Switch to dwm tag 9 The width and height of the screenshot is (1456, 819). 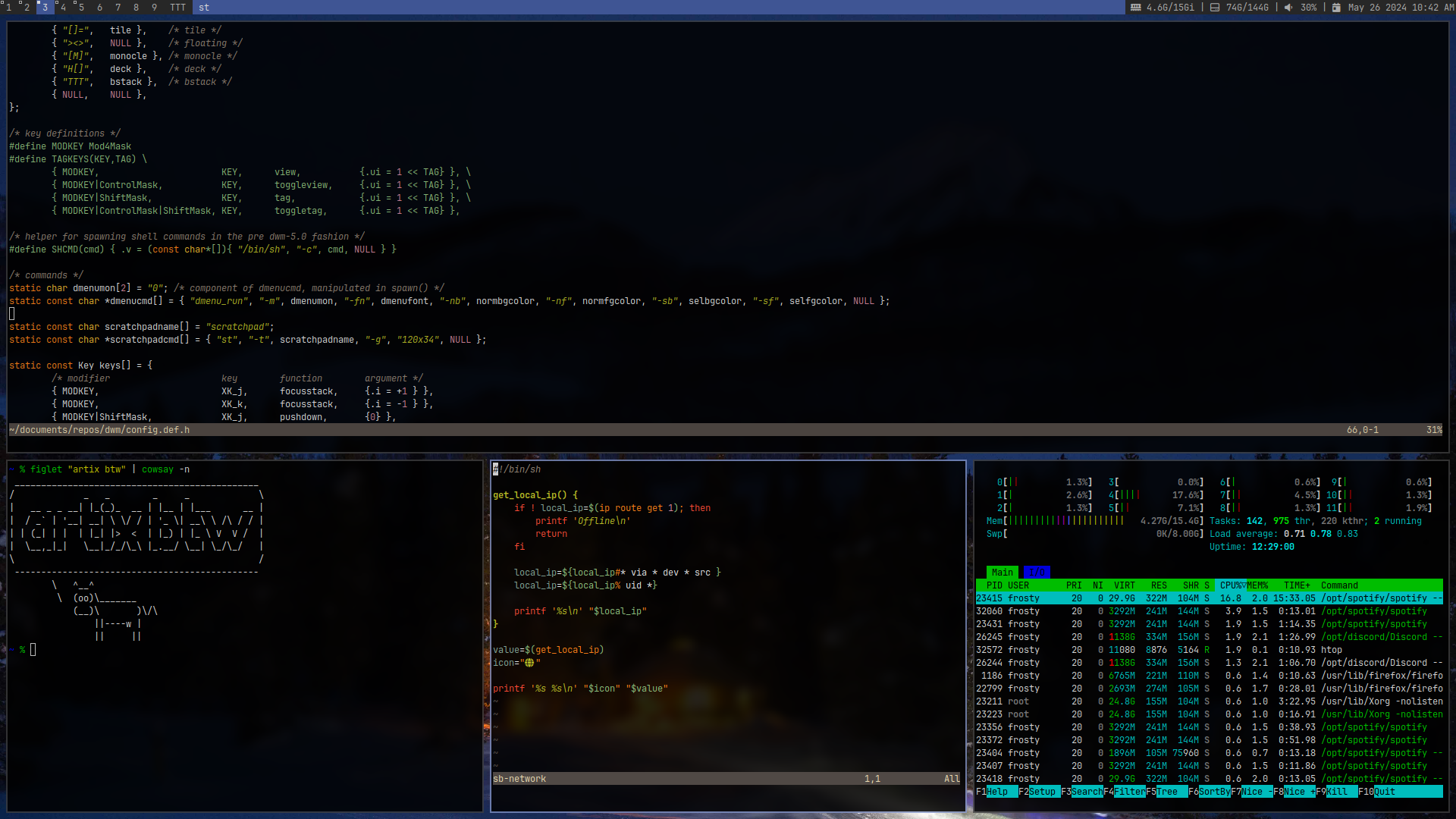[x=155, y=8]
